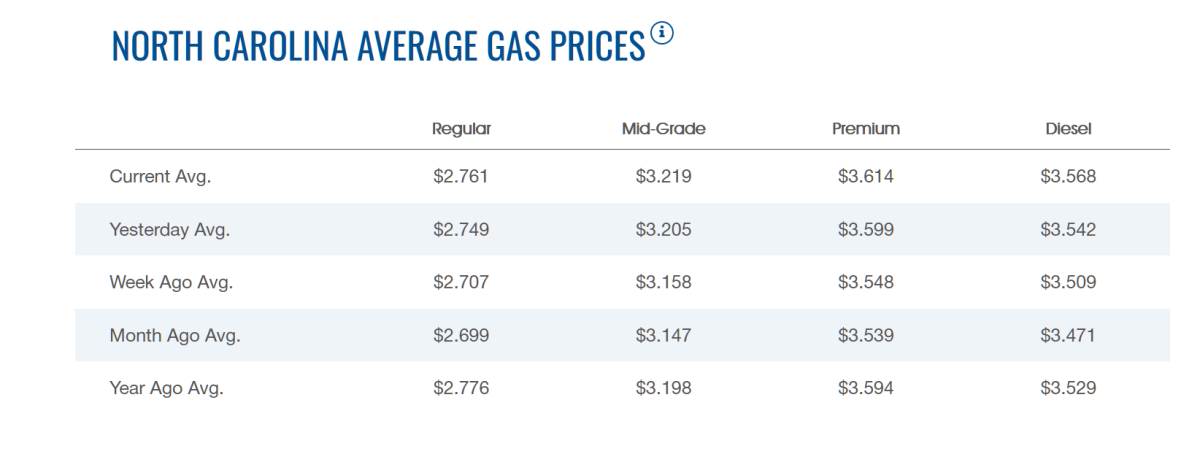This screenshot has width=1200, height=454.
Task: Click the Year Ago Avg. row label
Action: [166, 388]
